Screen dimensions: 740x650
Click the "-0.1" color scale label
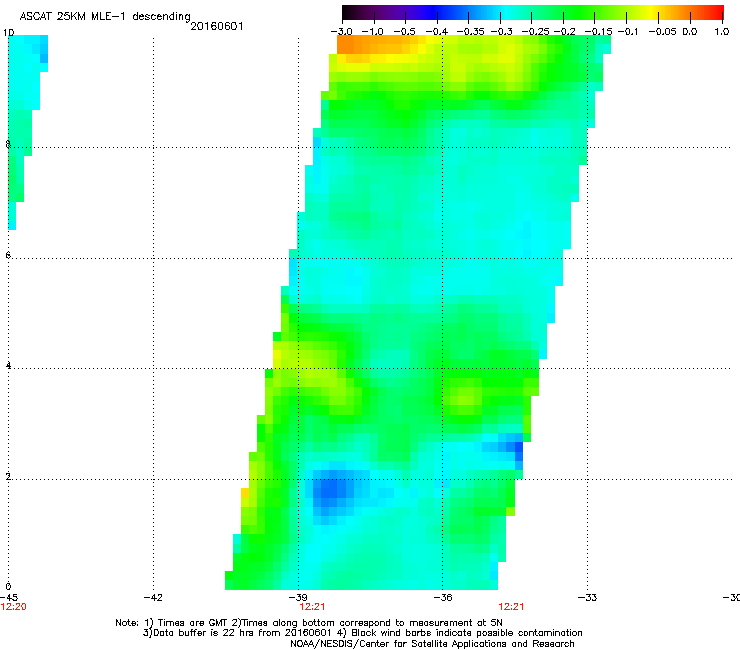coord(628,31)
